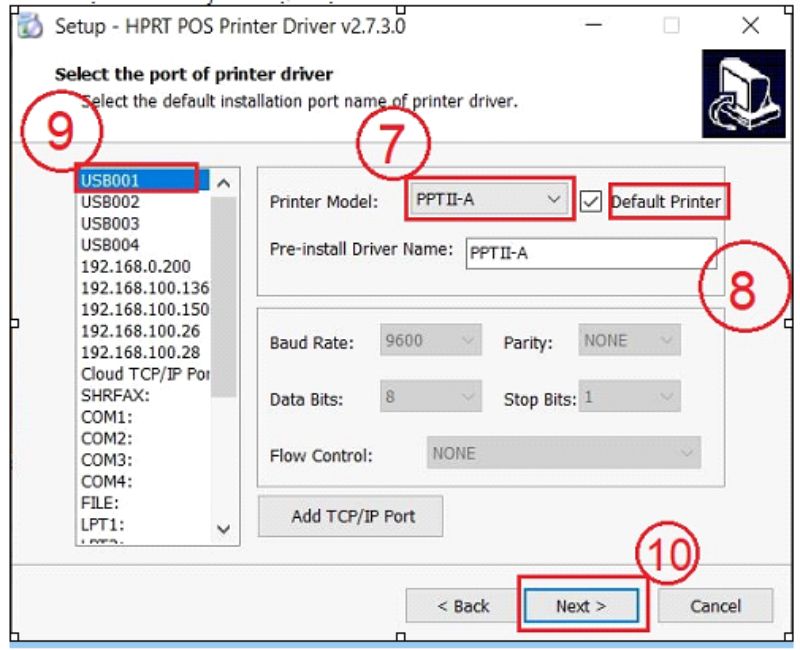Click the Next button

point(581,605)
